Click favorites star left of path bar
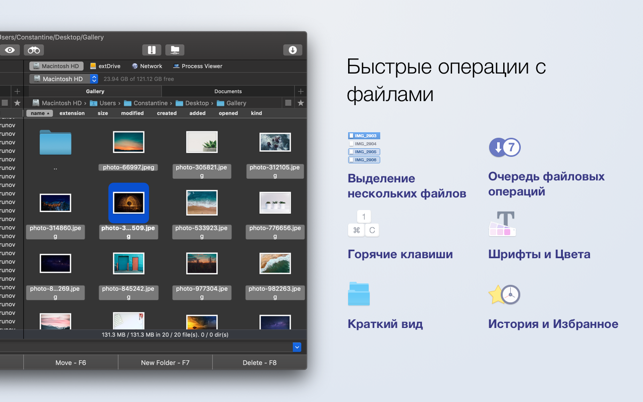643x402 pixels. coord(17,103)
